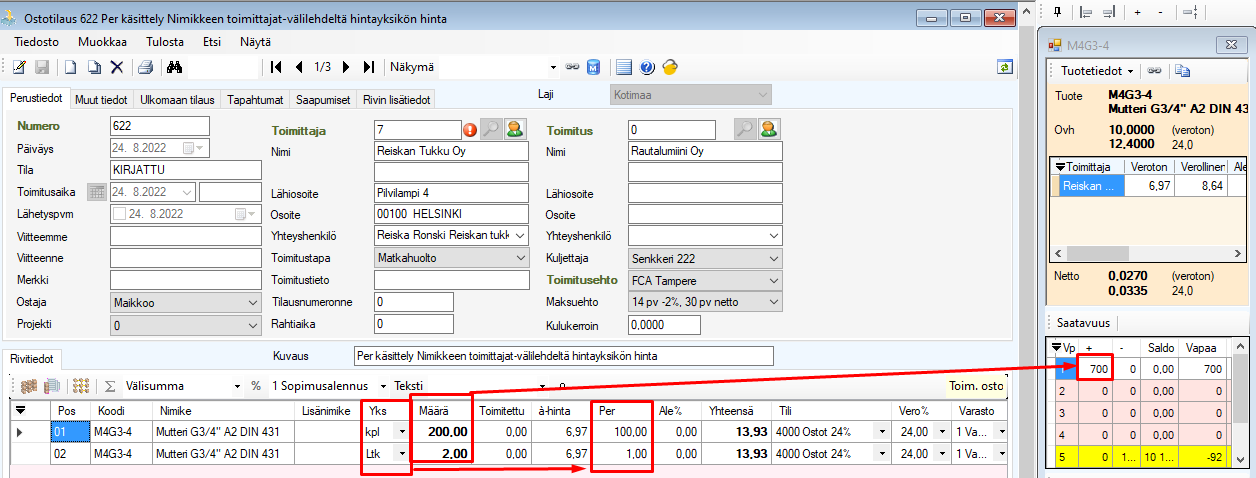The width and height of the screenshot is (1256, 478).
Task: Click the red warning icon next to Toimittaja
Action: point(470,129)
